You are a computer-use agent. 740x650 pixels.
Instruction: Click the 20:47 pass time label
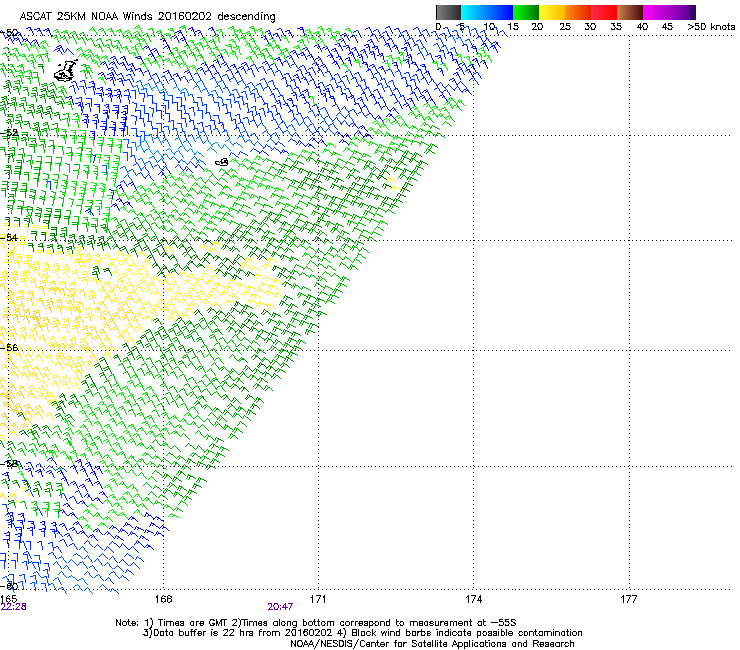(x=280, y=606)
